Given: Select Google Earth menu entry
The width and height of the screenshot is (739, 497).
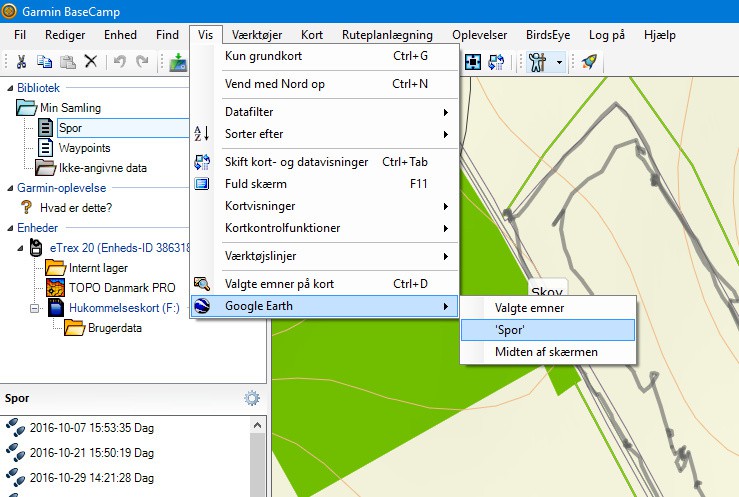Looking at the screenshot, I should click(x=325, y=306).
